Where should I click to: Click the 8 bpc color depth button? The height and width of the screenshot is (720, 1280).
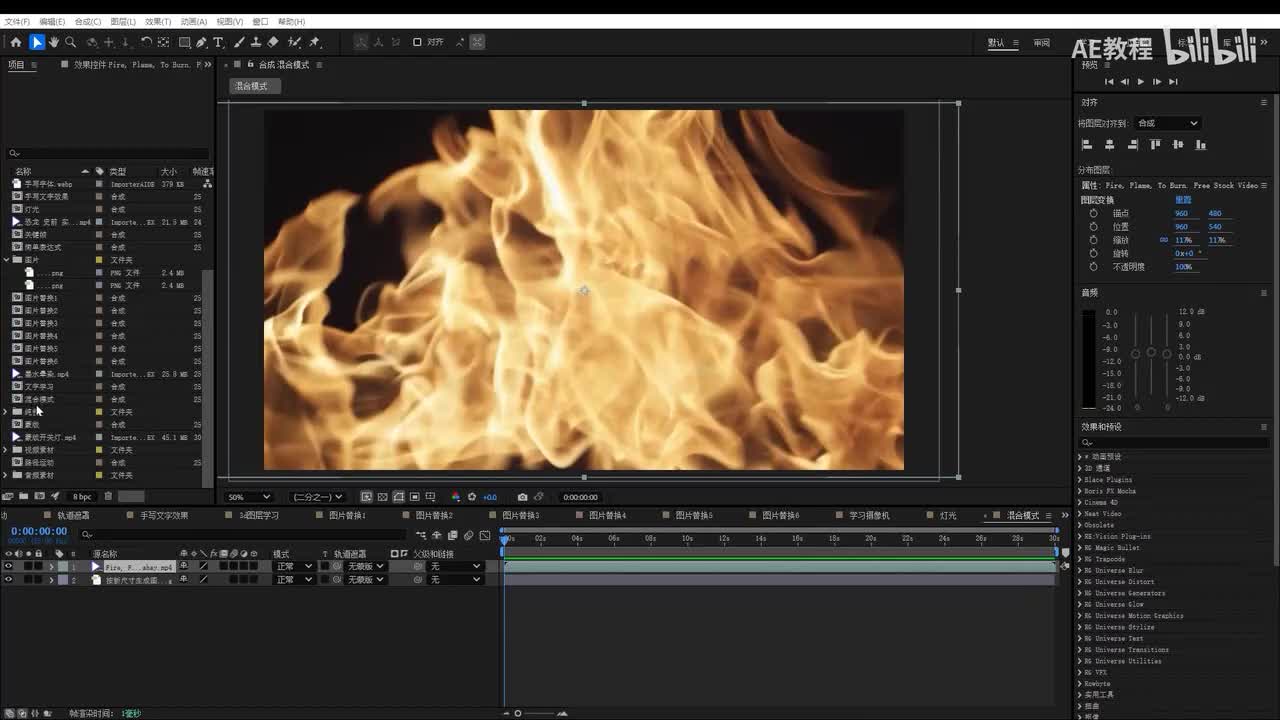tap(82, 496)
